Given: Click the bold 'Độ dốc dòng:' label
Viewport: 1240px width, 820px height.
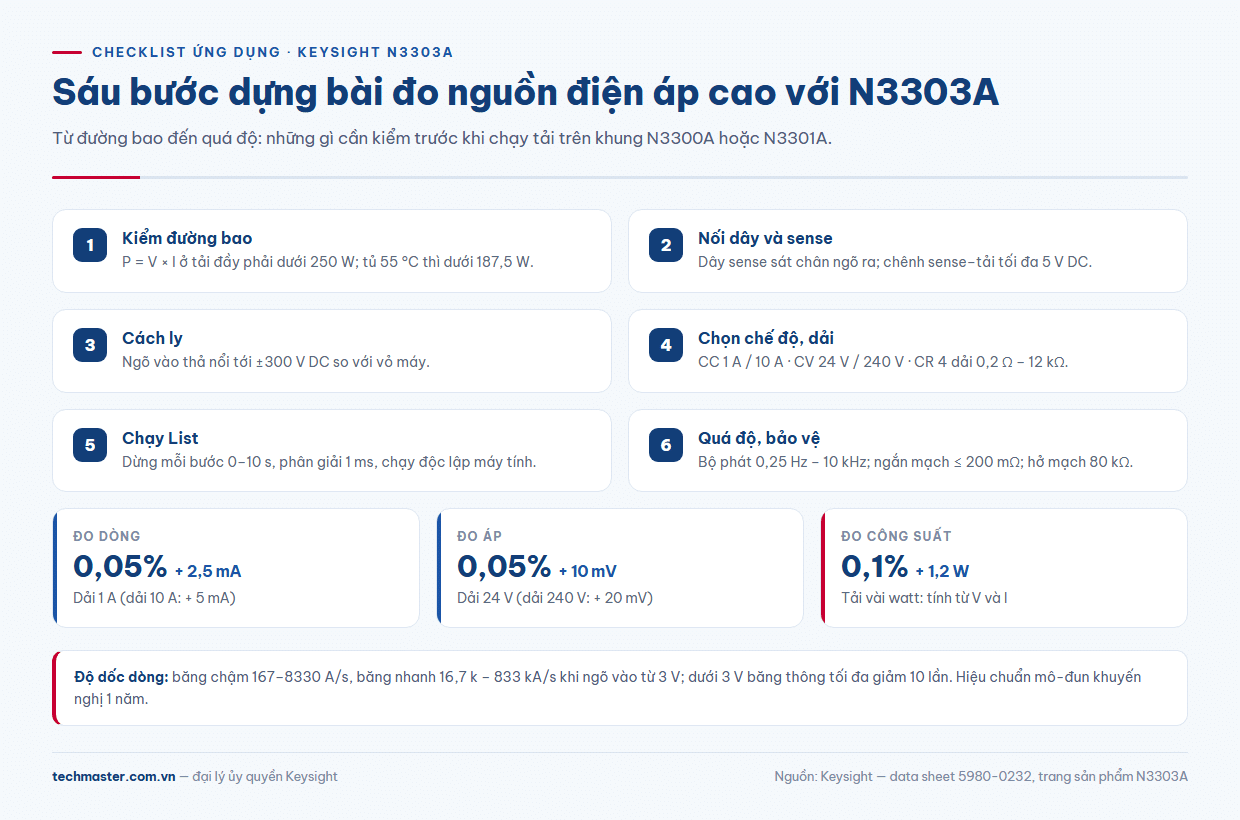Looking at the screenshot, I should pos(121,677).
